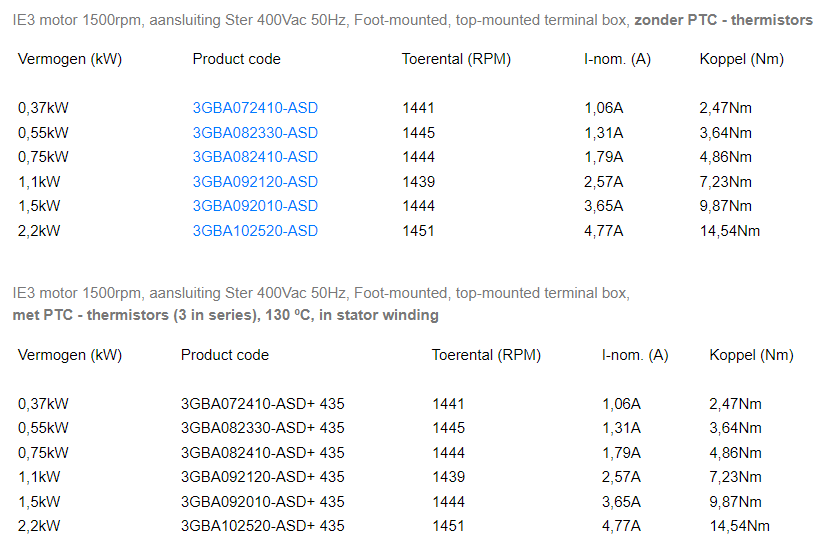The image size is (833, 556).
Task: Click 'I-nom. (A)' header in the met-PTC table
Action: (x=635, y=355)
